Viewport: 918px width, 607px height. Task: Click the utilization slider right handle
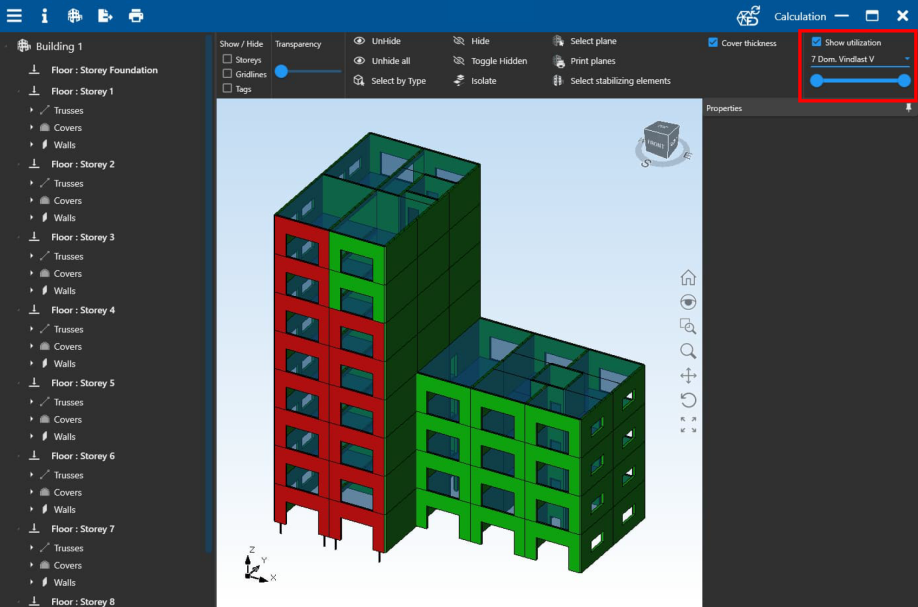coord(904,81)
